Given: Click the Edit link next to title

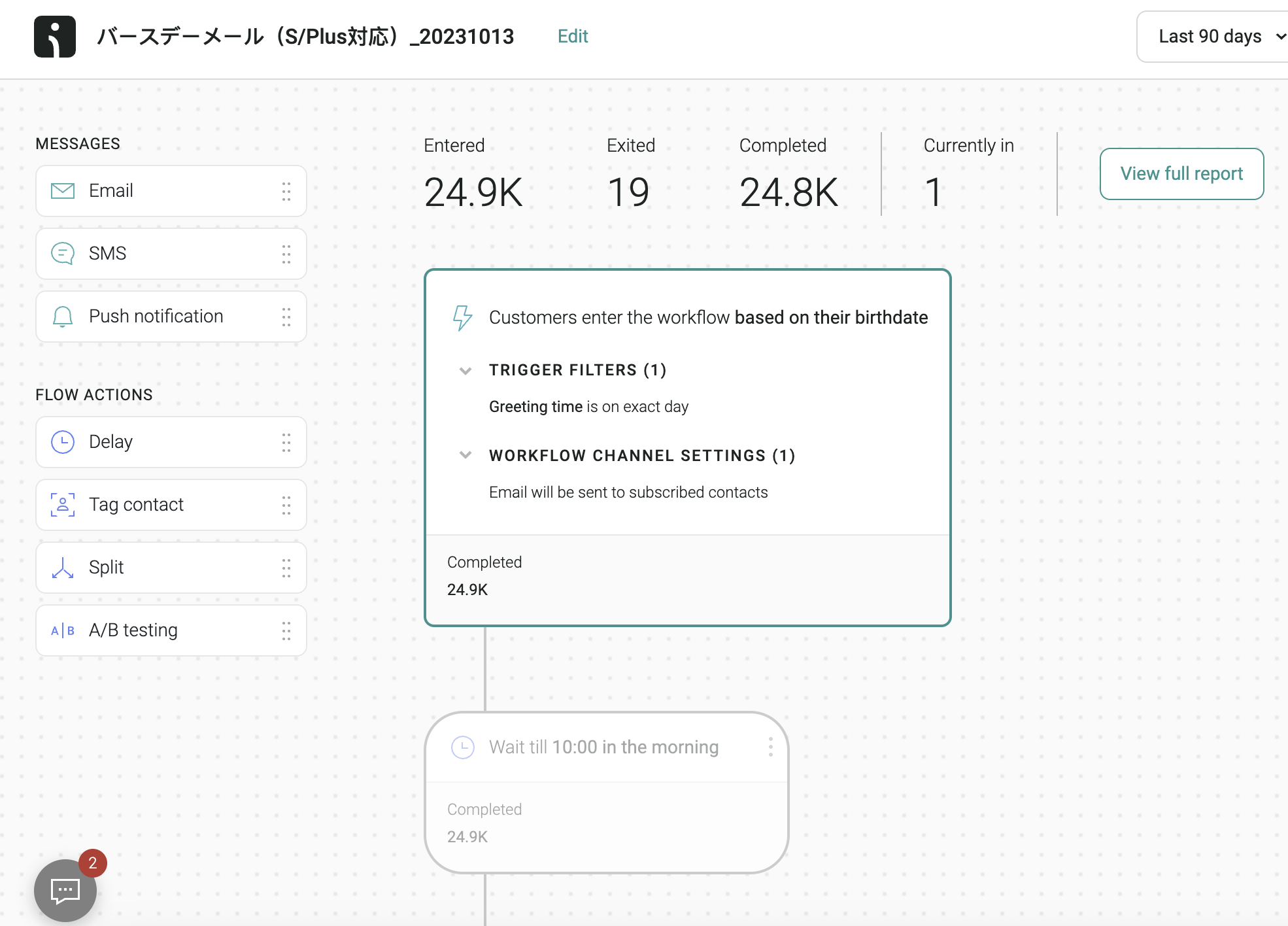Looking at the screenshot, I should click(573, 37).
